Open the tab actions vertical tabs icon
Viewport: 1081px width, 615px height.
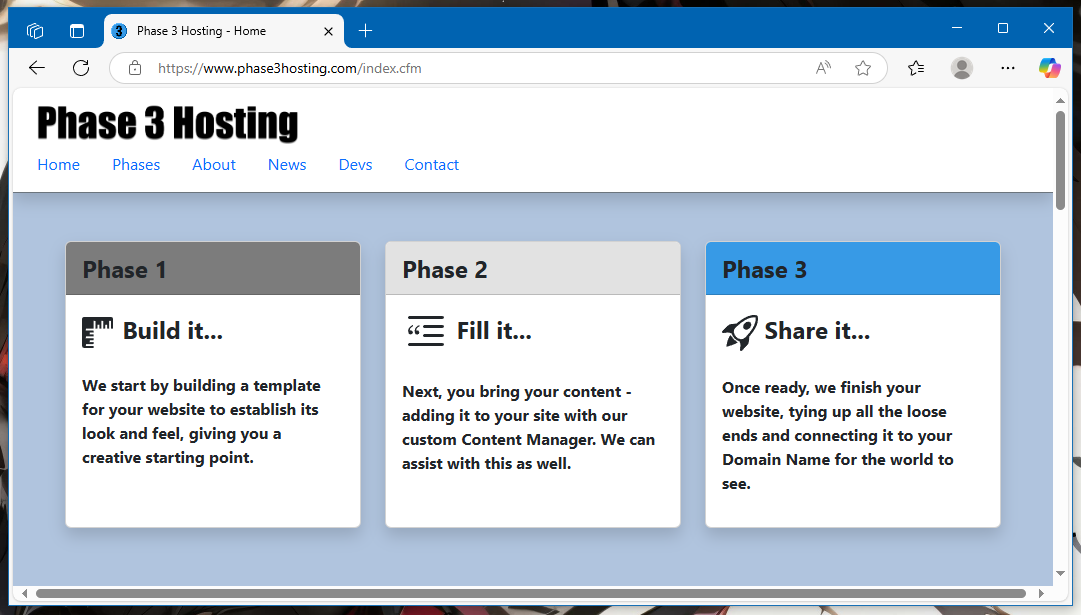point(77,31)
